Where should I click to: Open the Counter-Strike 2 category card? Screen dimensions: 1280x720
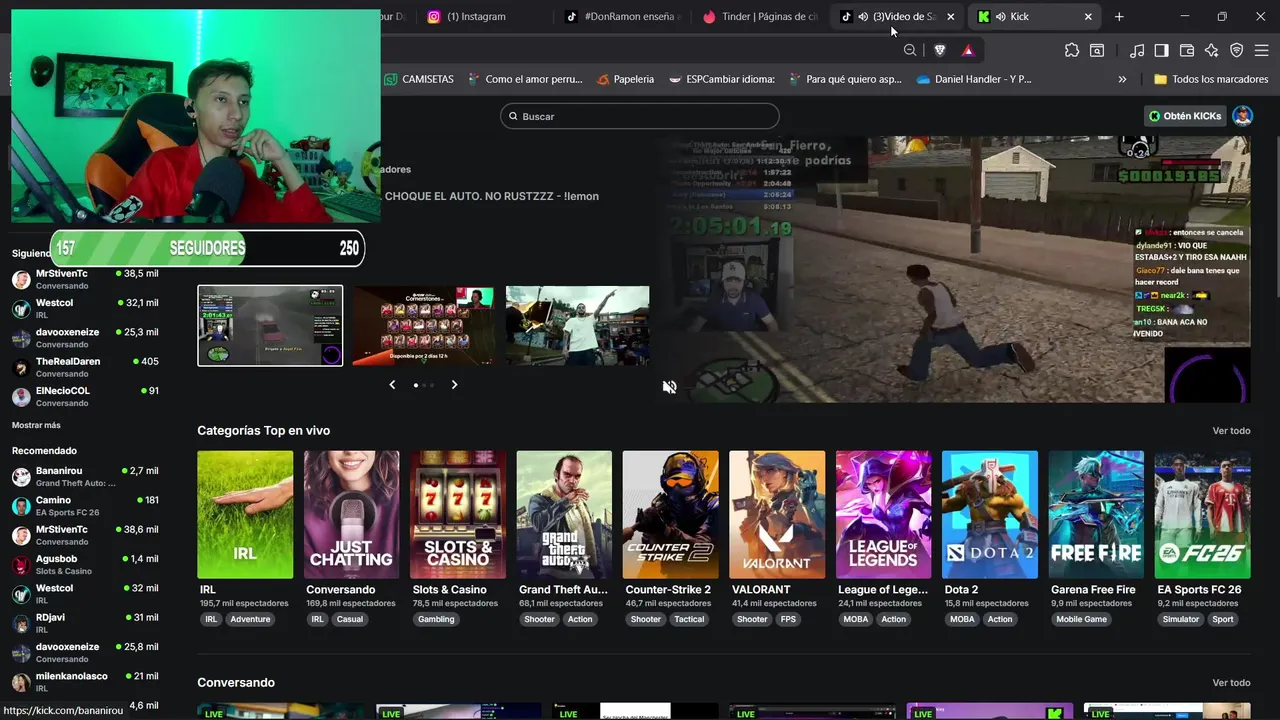pos(670,514)
